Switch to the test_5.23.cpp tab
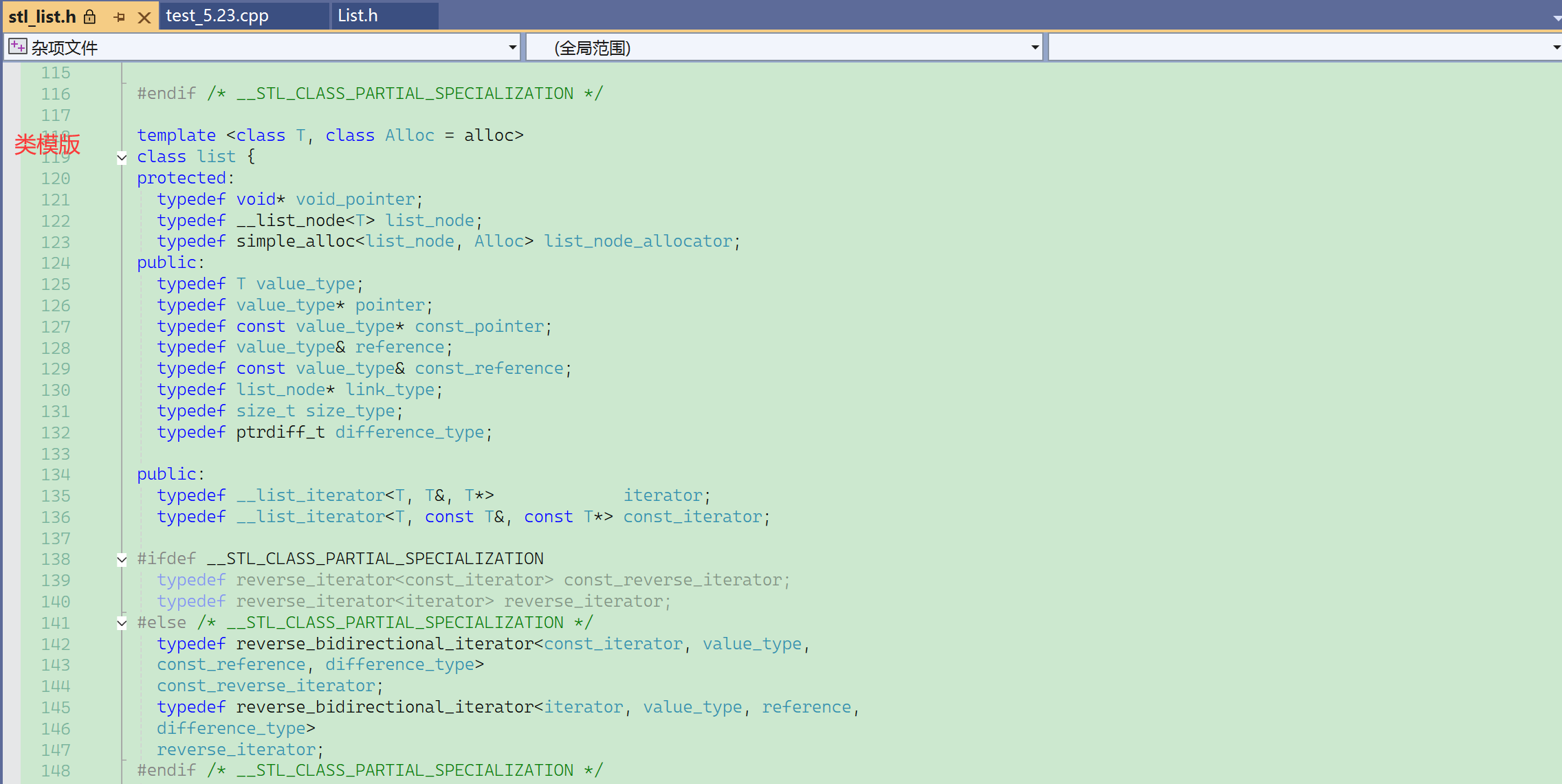 (x=217, y=16)
